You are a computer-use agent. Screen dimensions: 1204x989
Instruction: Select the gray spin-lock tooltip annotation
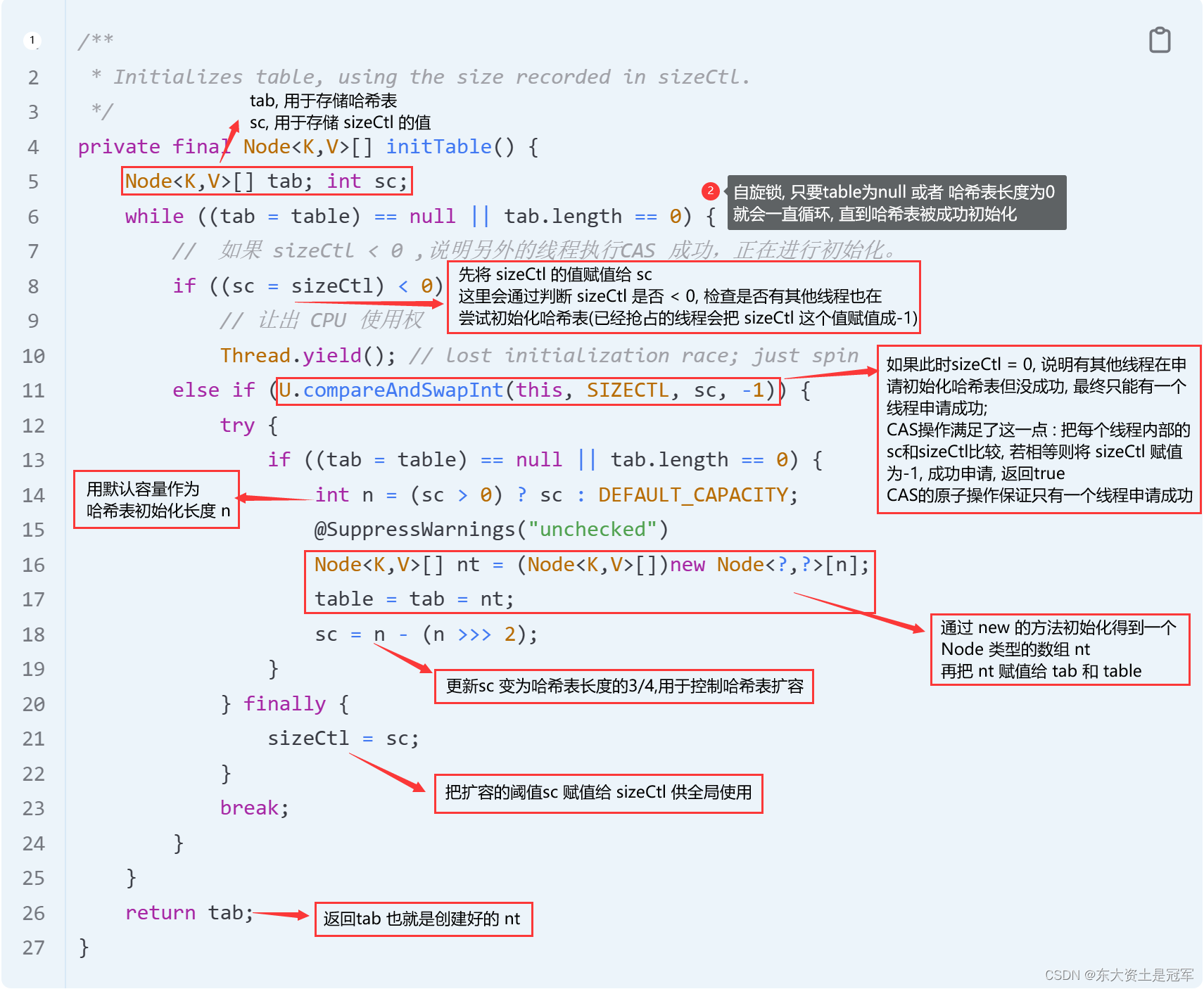pyautogui.click(x=895, y=203)
